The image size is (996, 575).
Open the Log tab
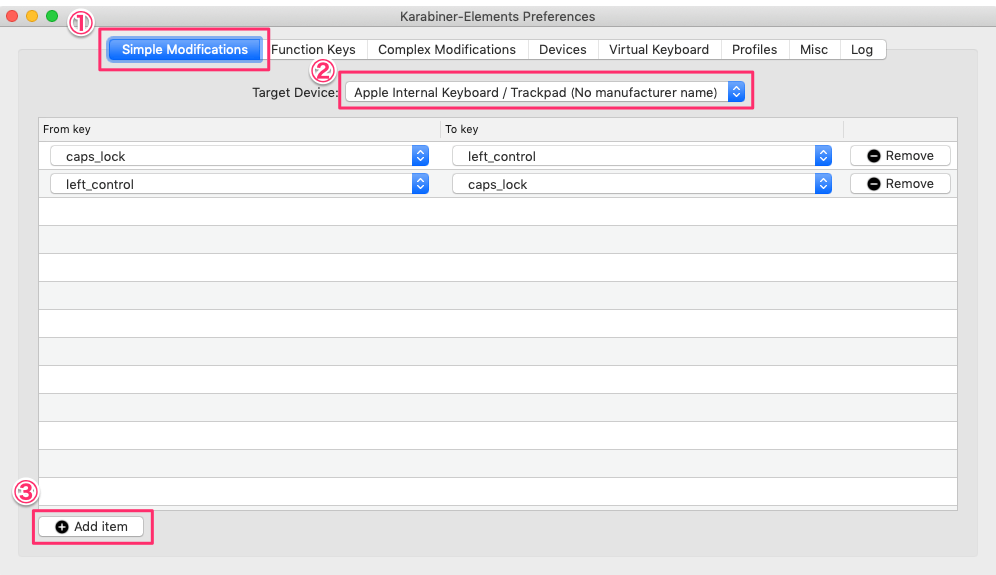(x=863, y=50)
